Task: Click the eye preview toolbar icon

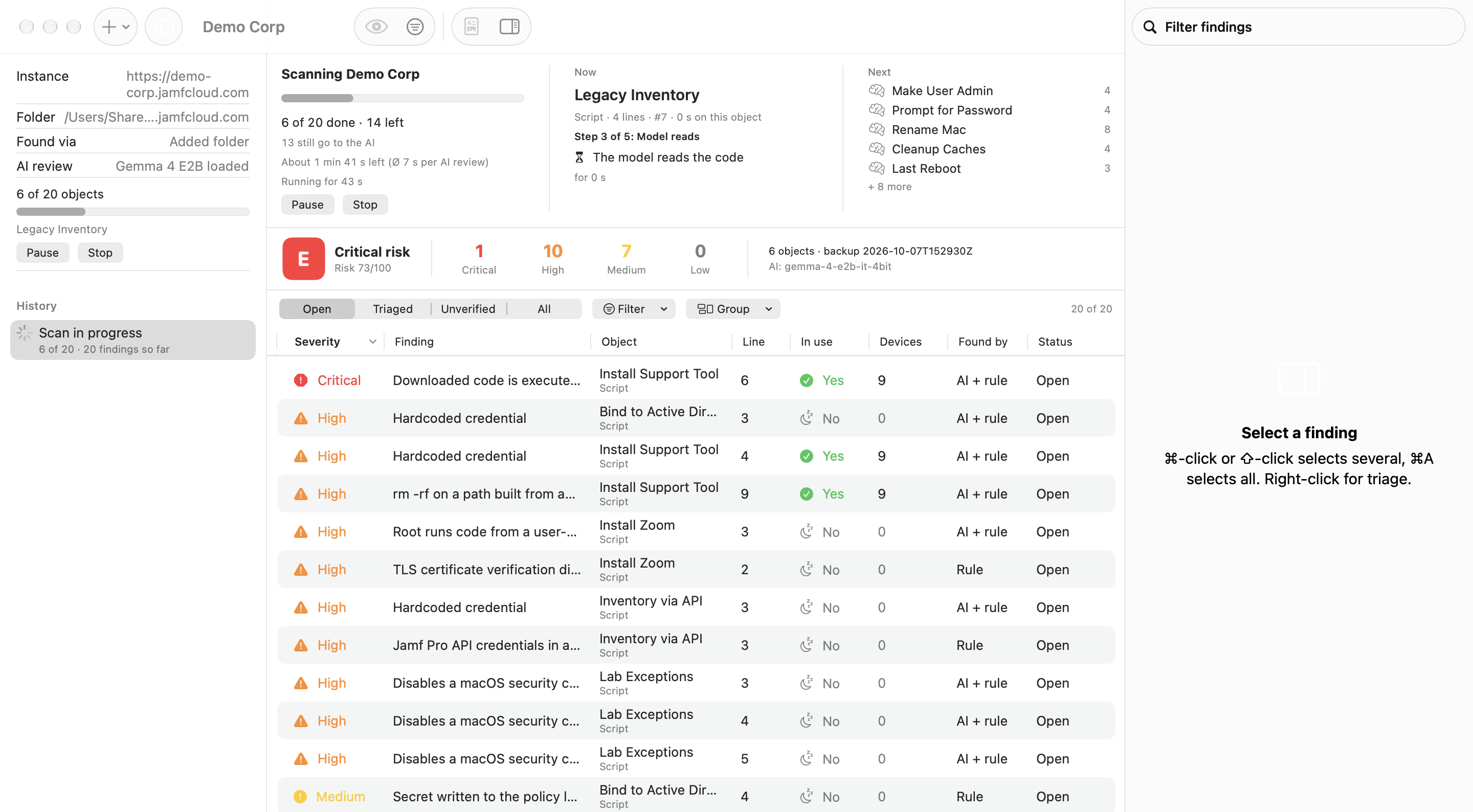Action: [x=376, y=26]
